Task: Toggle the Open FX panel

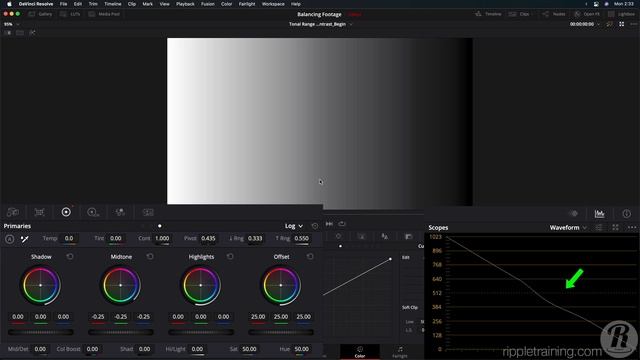Action: [x=587, y=14]
